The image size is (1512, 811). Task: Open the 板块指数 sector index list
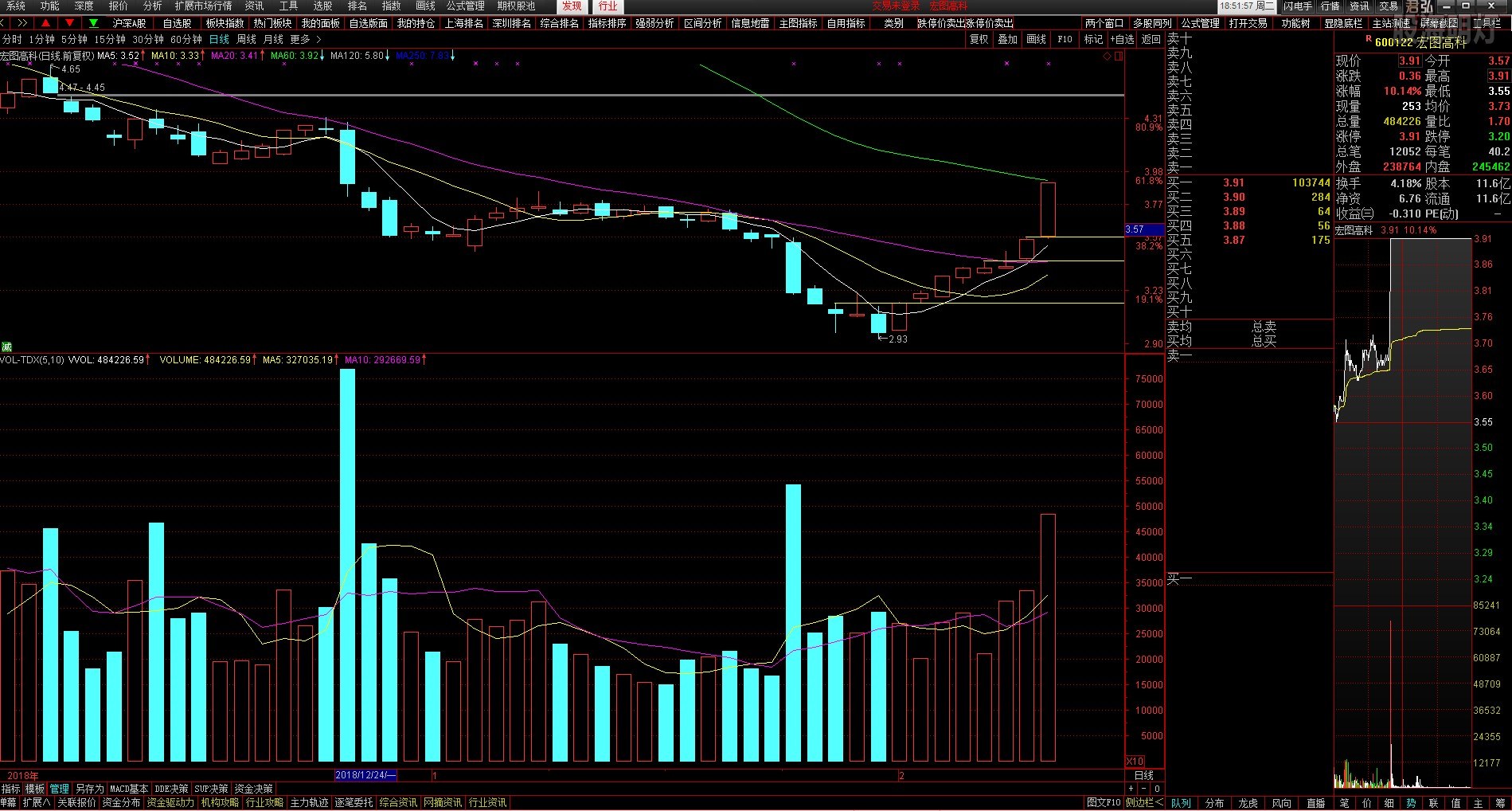[225, 23]
